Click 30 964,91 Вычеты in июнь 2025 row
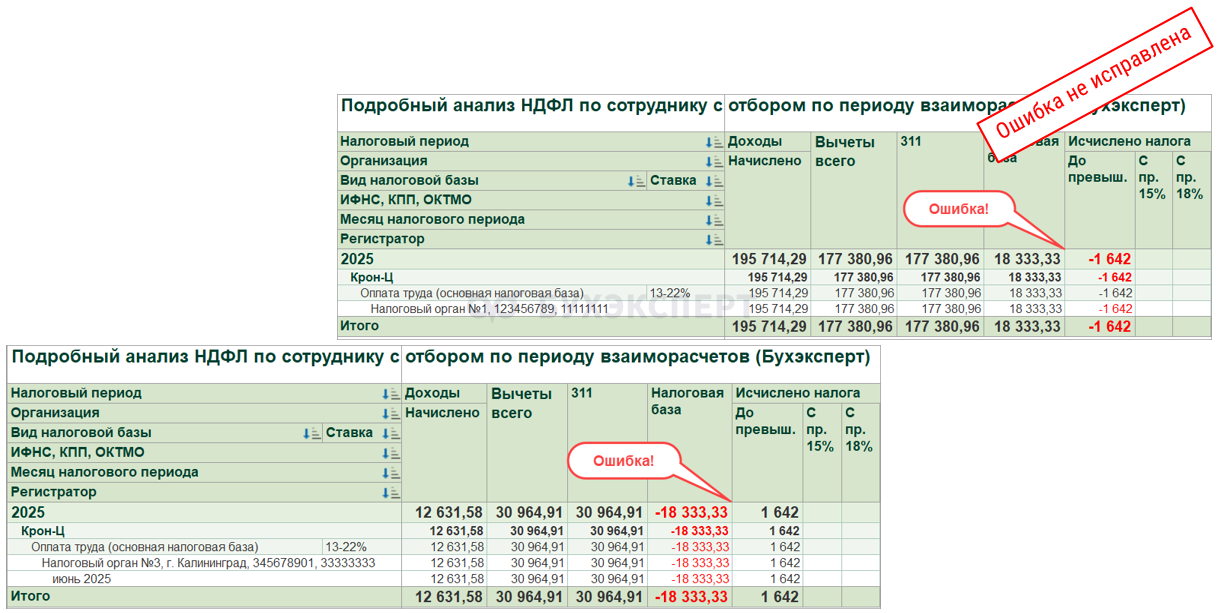The height and width of the screenshot is (613, 1217). pyautogui.click(x=536, y=579)
